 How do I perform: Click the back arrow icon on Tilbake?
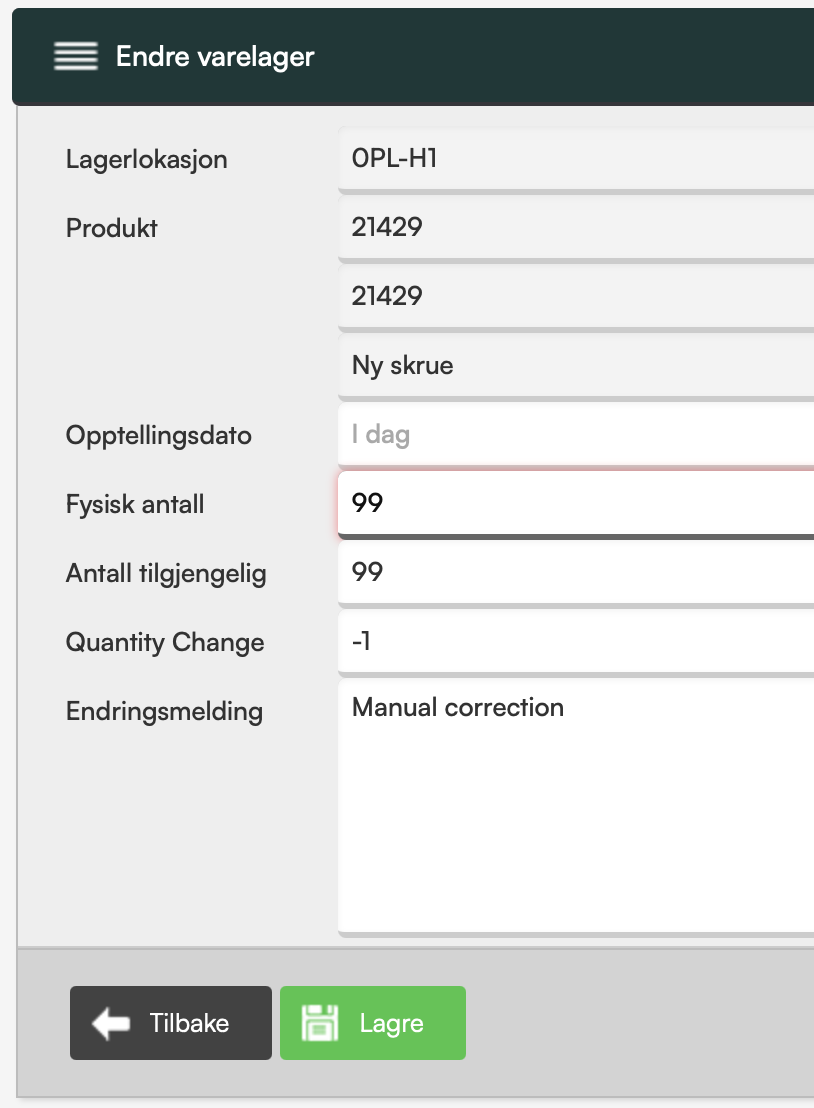coord(111,1023)
